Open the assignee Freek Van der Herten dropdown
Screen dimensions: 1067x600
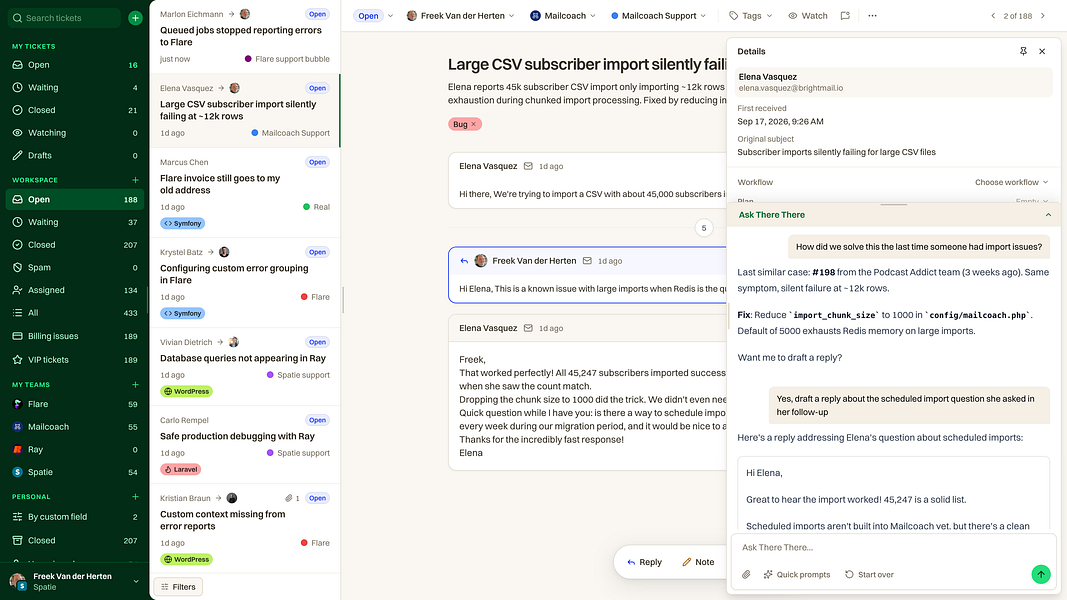click(x=460, y=16)
